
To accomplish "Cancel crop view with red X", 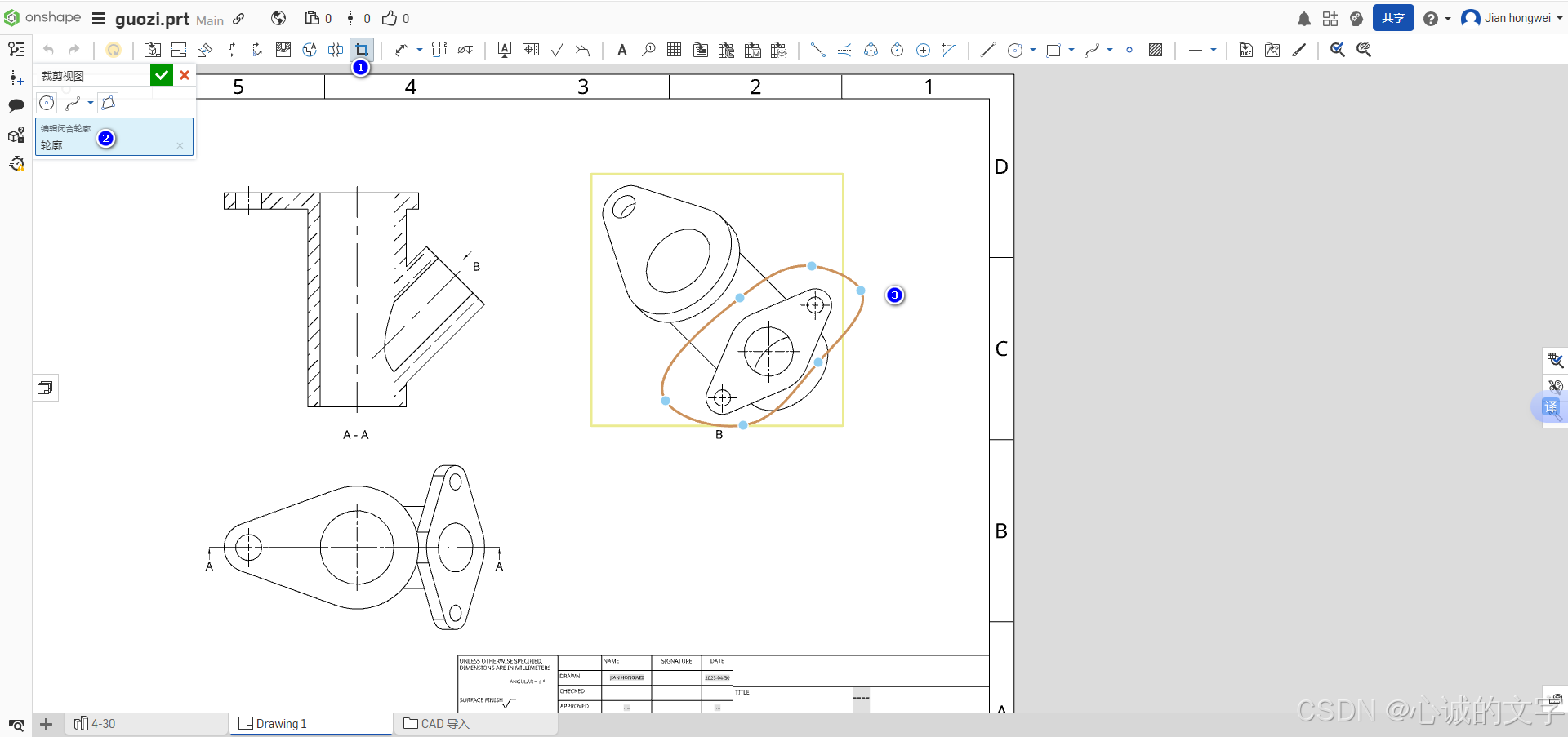I will point(185,75).
